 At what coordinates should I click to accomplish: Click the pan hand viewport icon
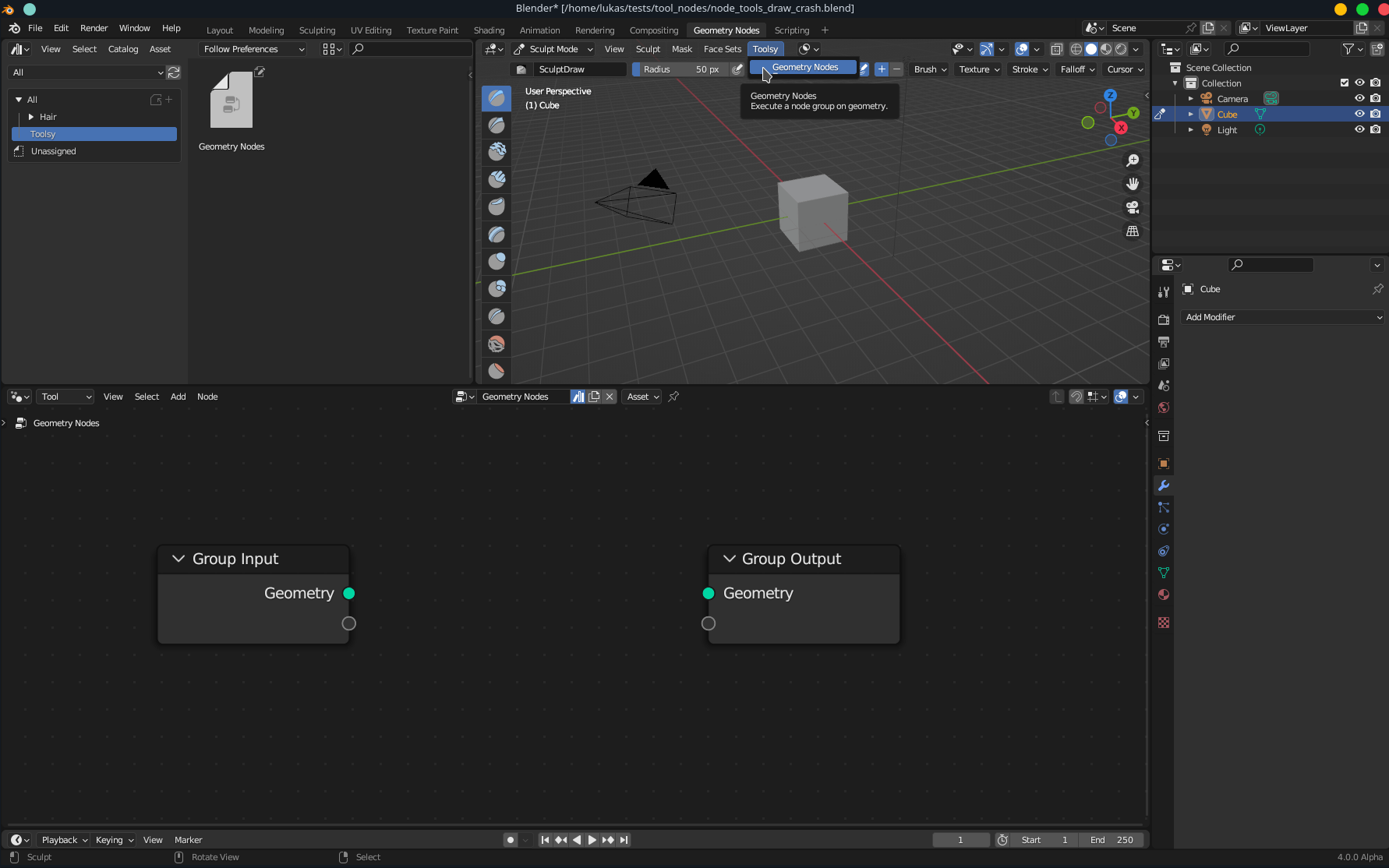coord(1132,184)
